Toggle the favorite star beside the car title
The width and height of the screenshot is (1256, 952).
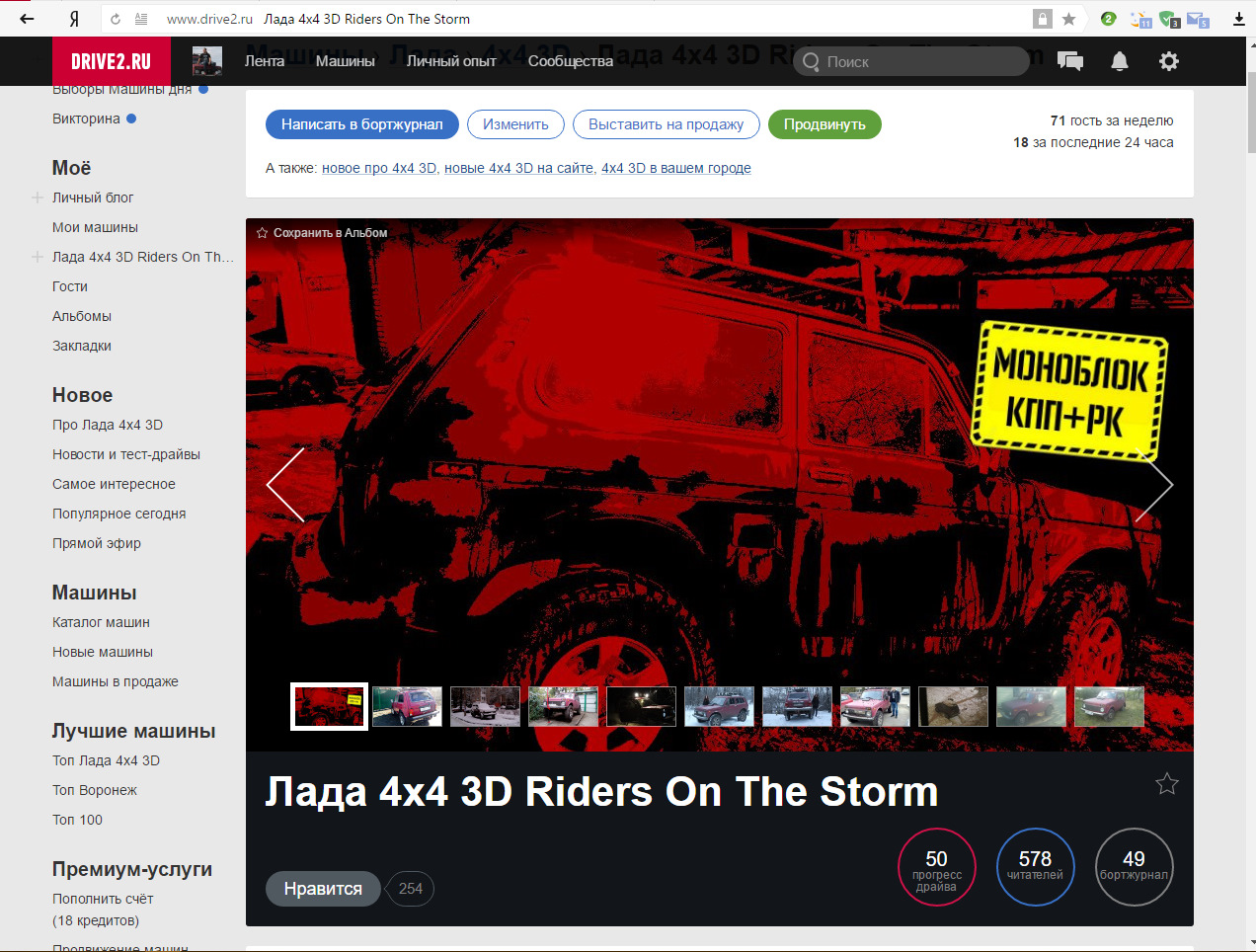point(1167,784)
